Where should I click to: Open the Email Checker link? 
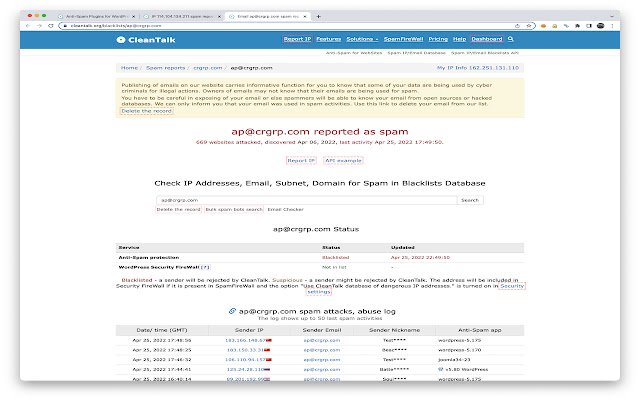[x=285, y=209]
